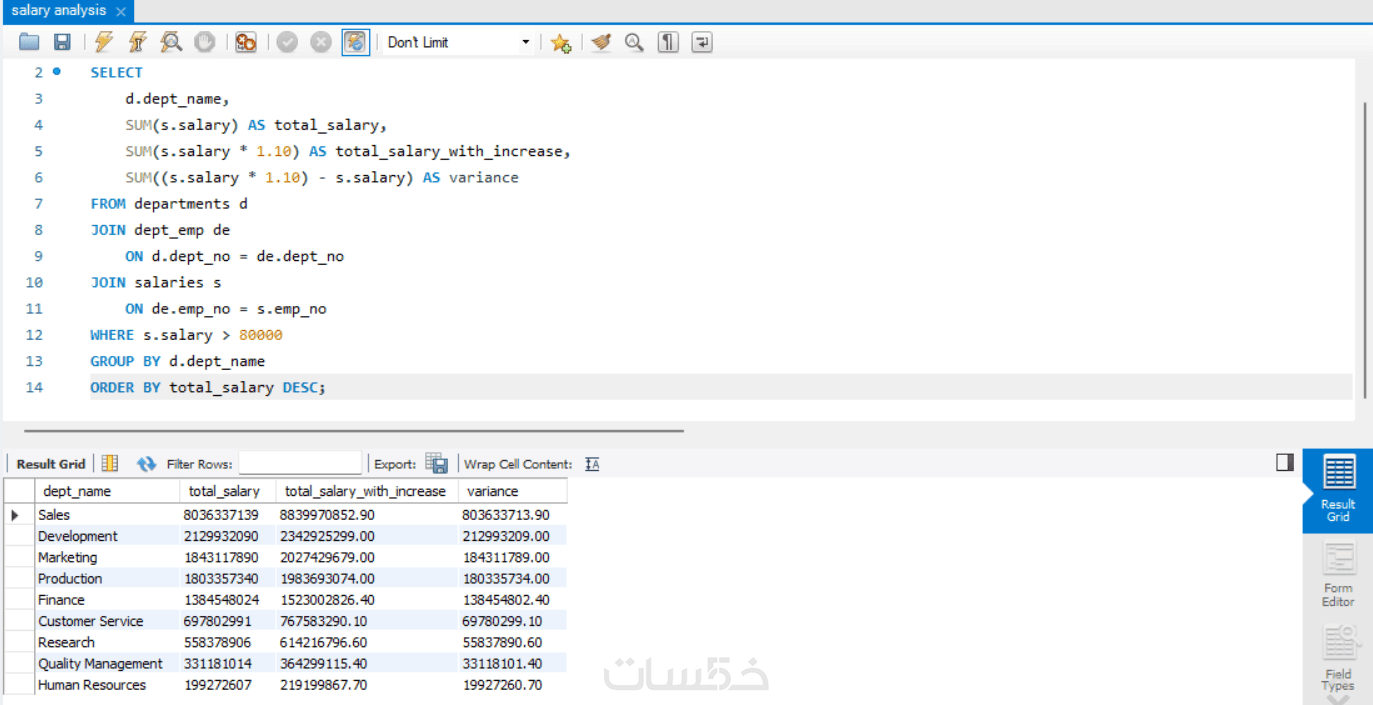Click the 8036337139 total_salary cell

pyautogui.click(x=226, y=515)
